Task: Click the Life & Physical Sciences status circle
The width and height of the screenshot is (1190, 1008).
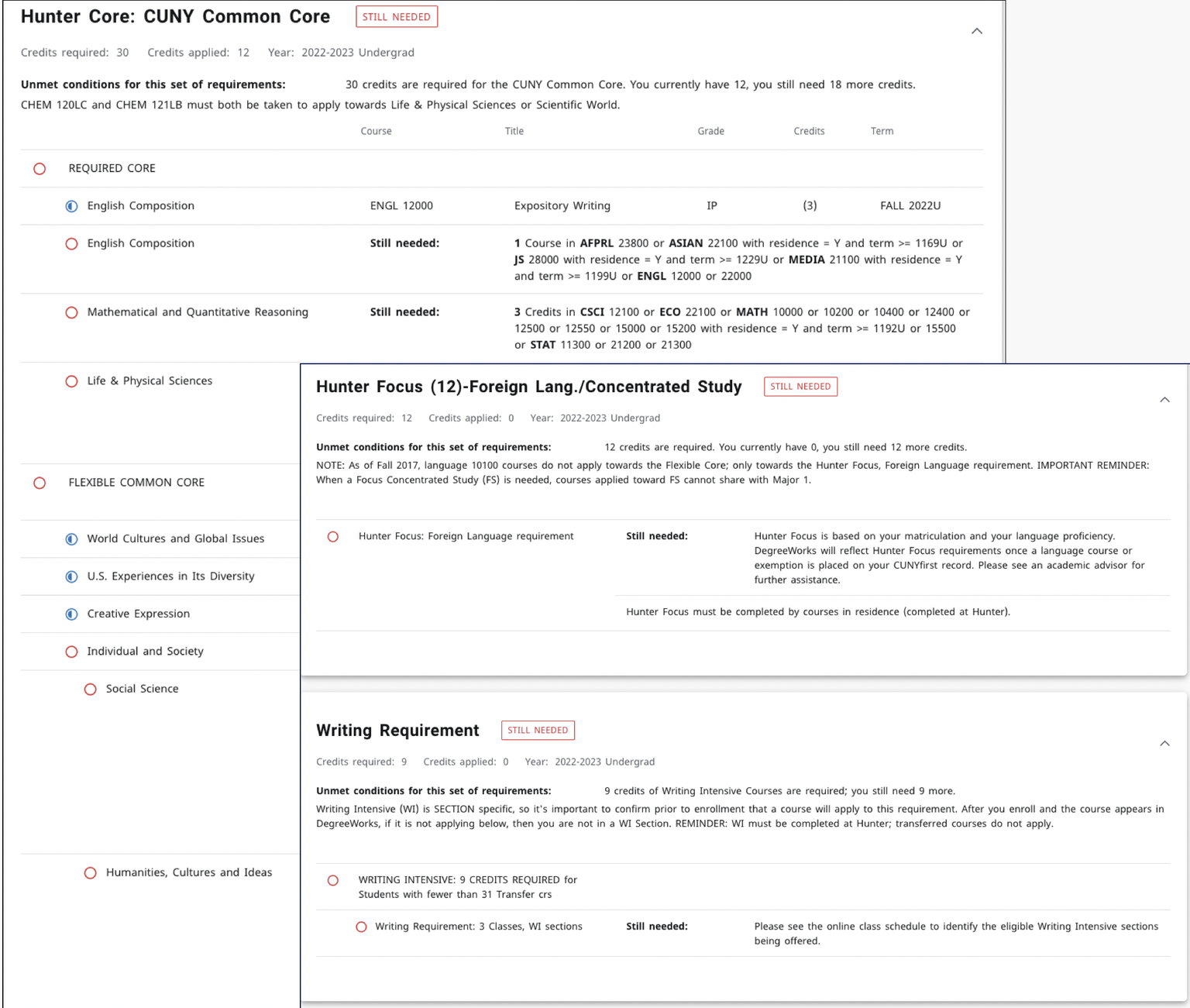Action: [x=71, y=381]
